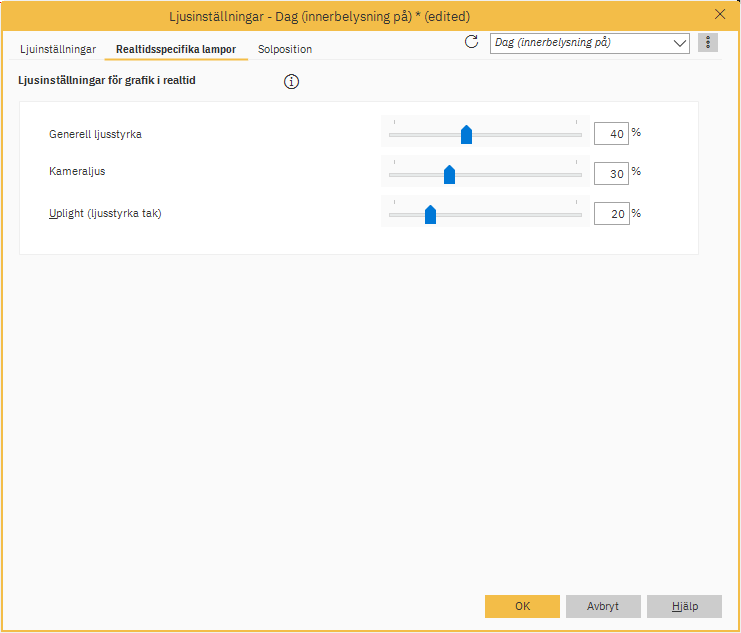This screenshot has width=741, height=633.
Task: Go to the Solposition tab
Action: coord(285,49)
